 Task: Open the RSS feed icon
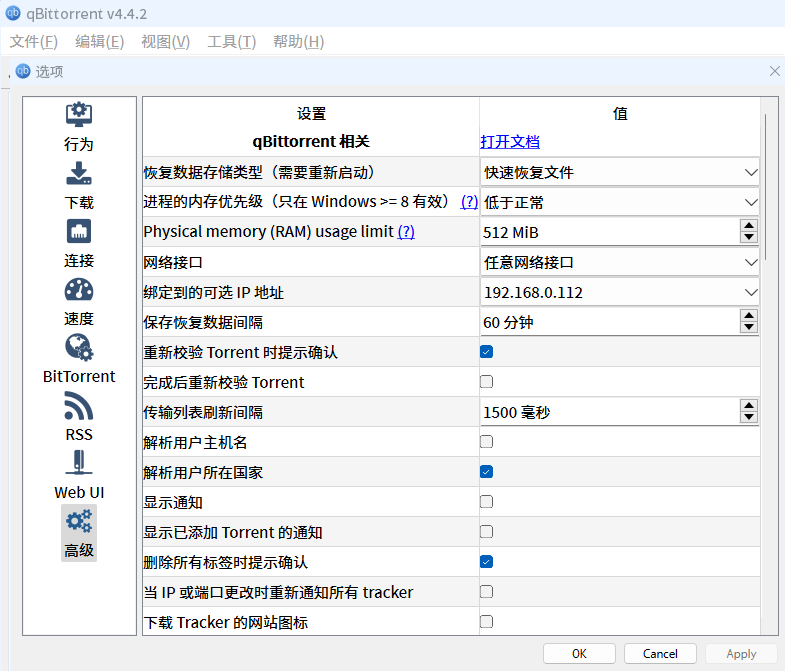coord(79,406)
